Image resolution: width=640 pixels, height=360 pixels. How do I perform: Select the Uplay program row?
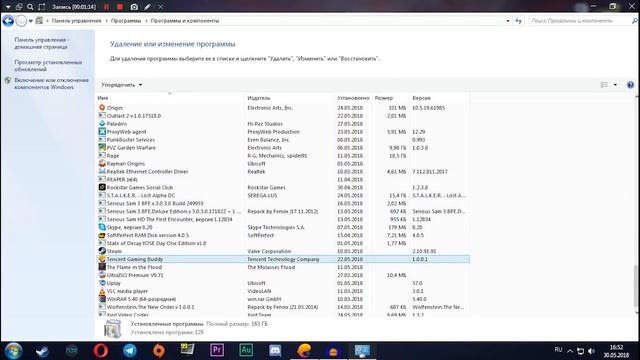click(283, 283)
